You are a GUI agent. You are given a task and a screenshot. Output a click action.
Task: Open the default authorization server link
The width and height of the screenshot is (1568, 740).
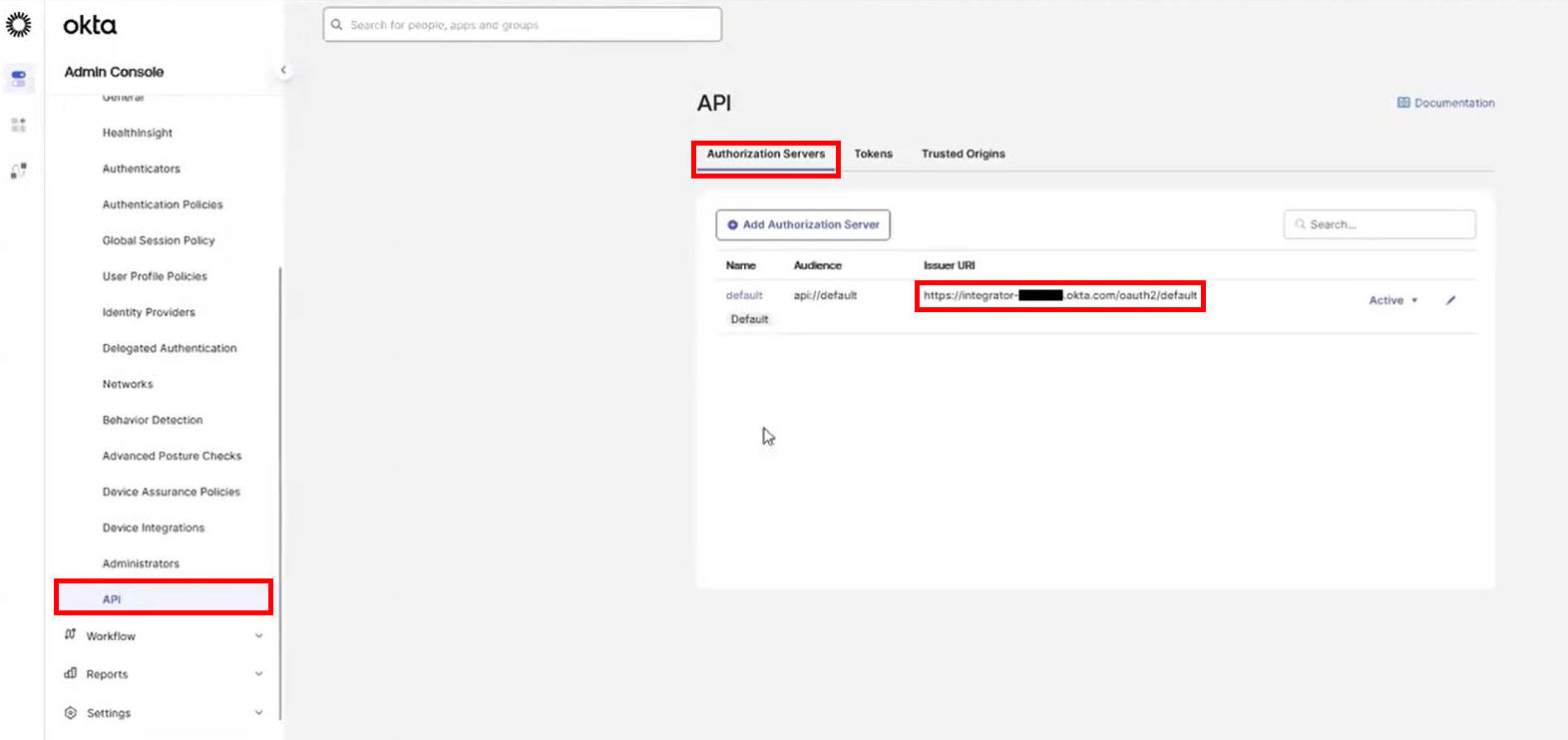point(744,295)
